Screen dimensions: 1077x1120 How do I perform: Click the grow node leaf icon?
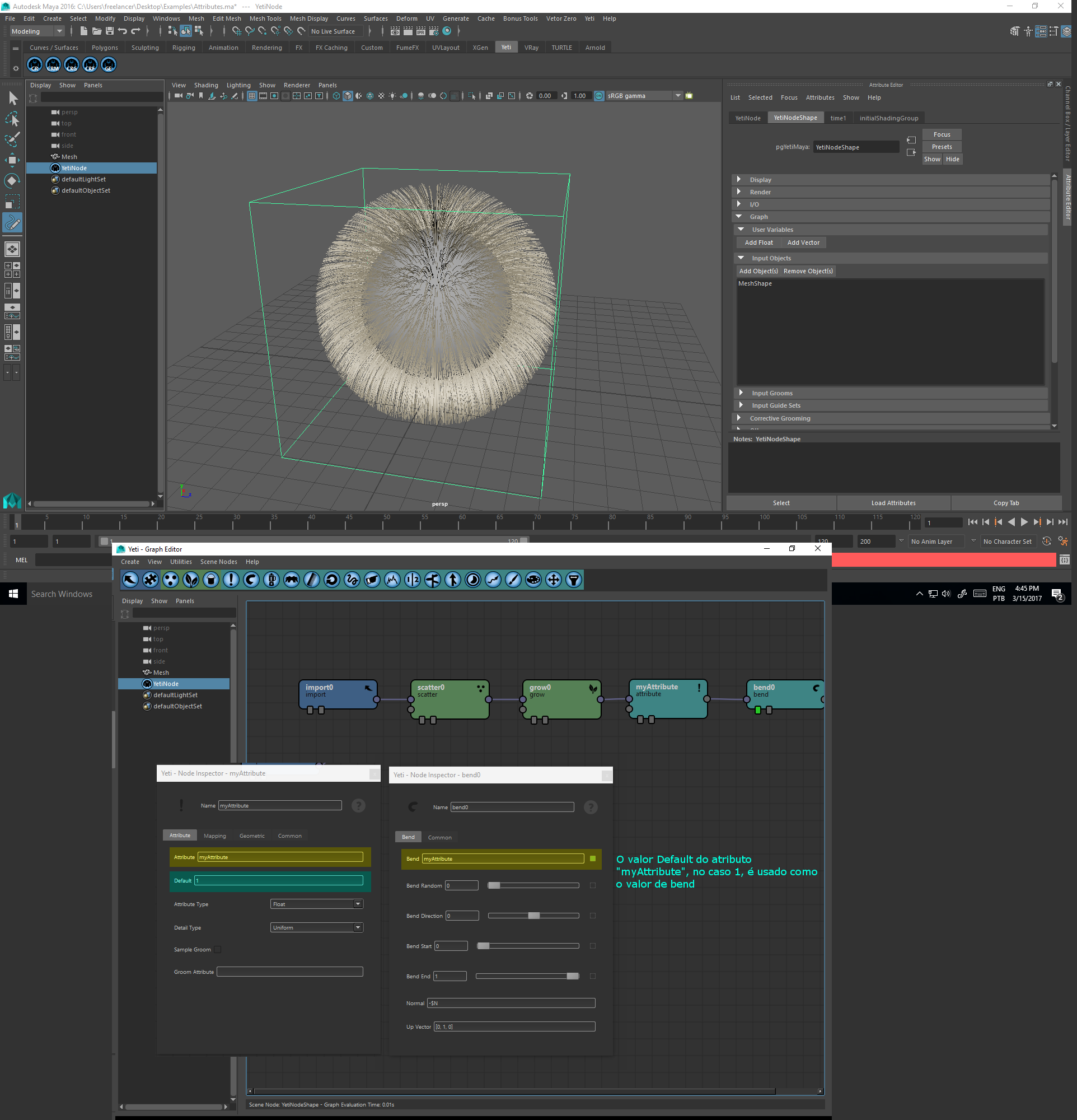593,689
